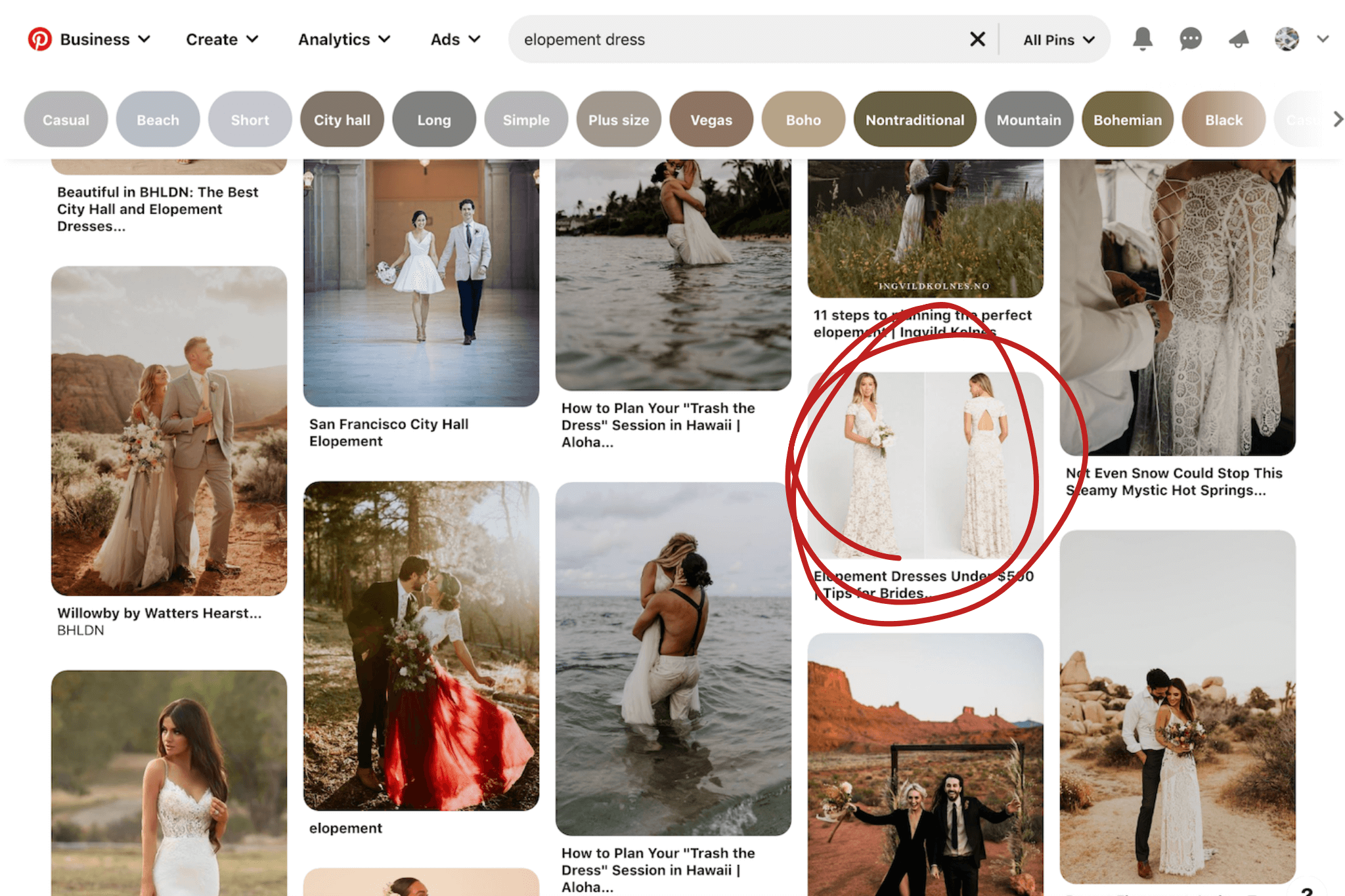Viewport: 1345px width, 896px height.
Task: Click '11 steps to planning' pin title
Action: pyautogui.click(x=922, y=324)
